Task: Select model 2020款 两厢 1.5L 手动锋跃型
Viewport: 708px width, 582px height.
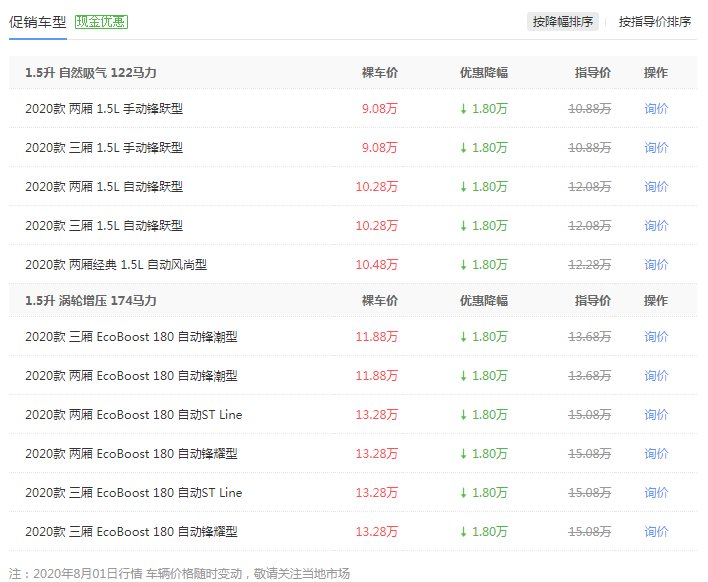Action: 104,108
